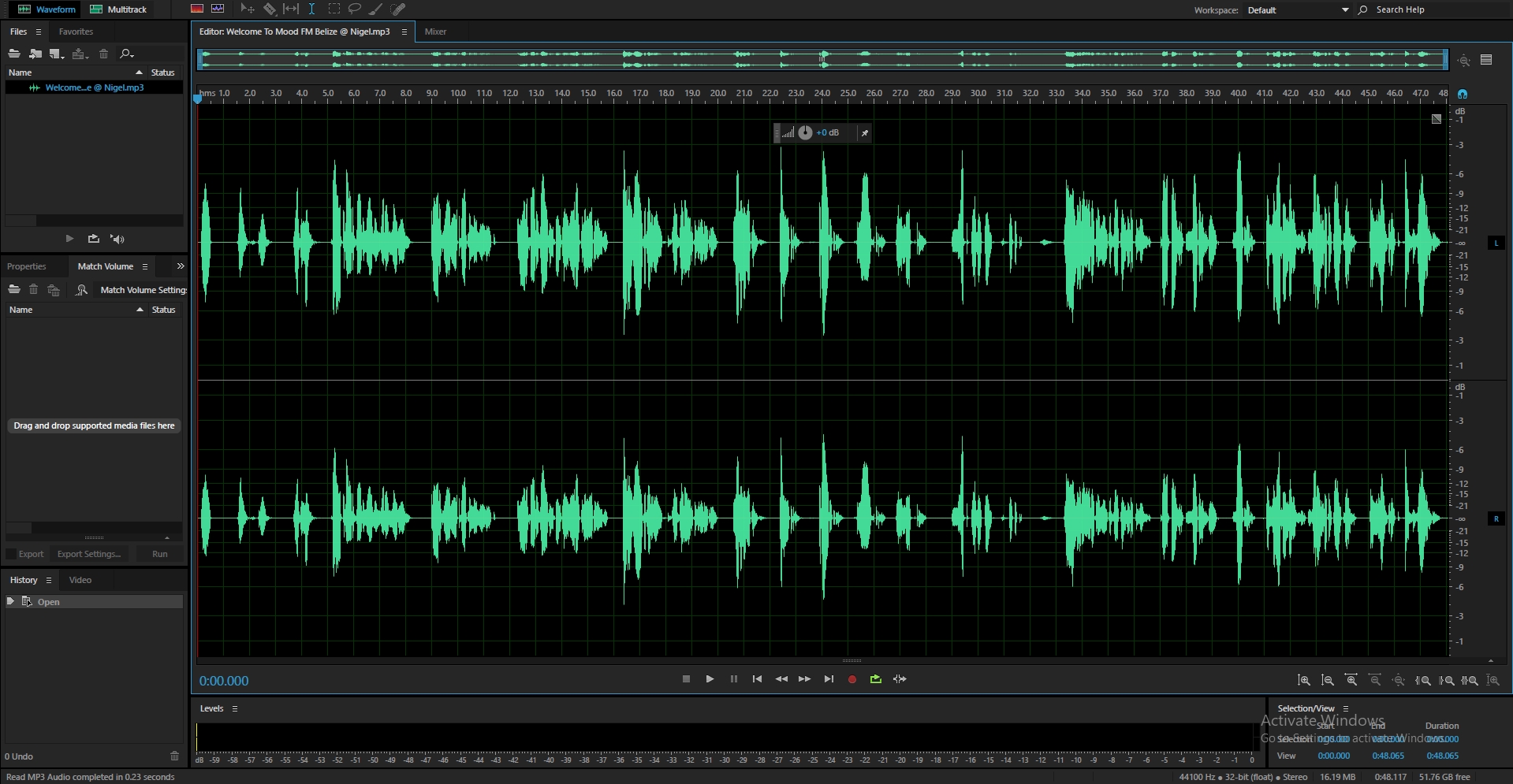Show the spectral pitch display

(x=218, y=9)
